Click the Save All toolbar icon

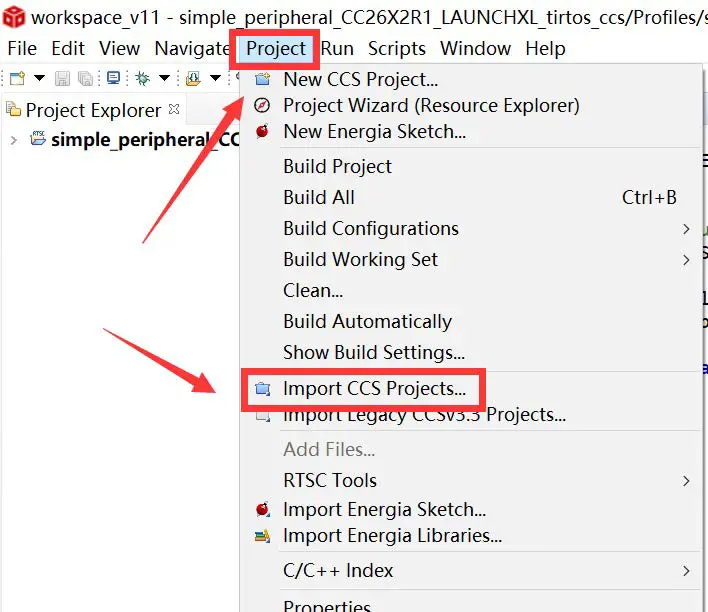click(85, 78)
